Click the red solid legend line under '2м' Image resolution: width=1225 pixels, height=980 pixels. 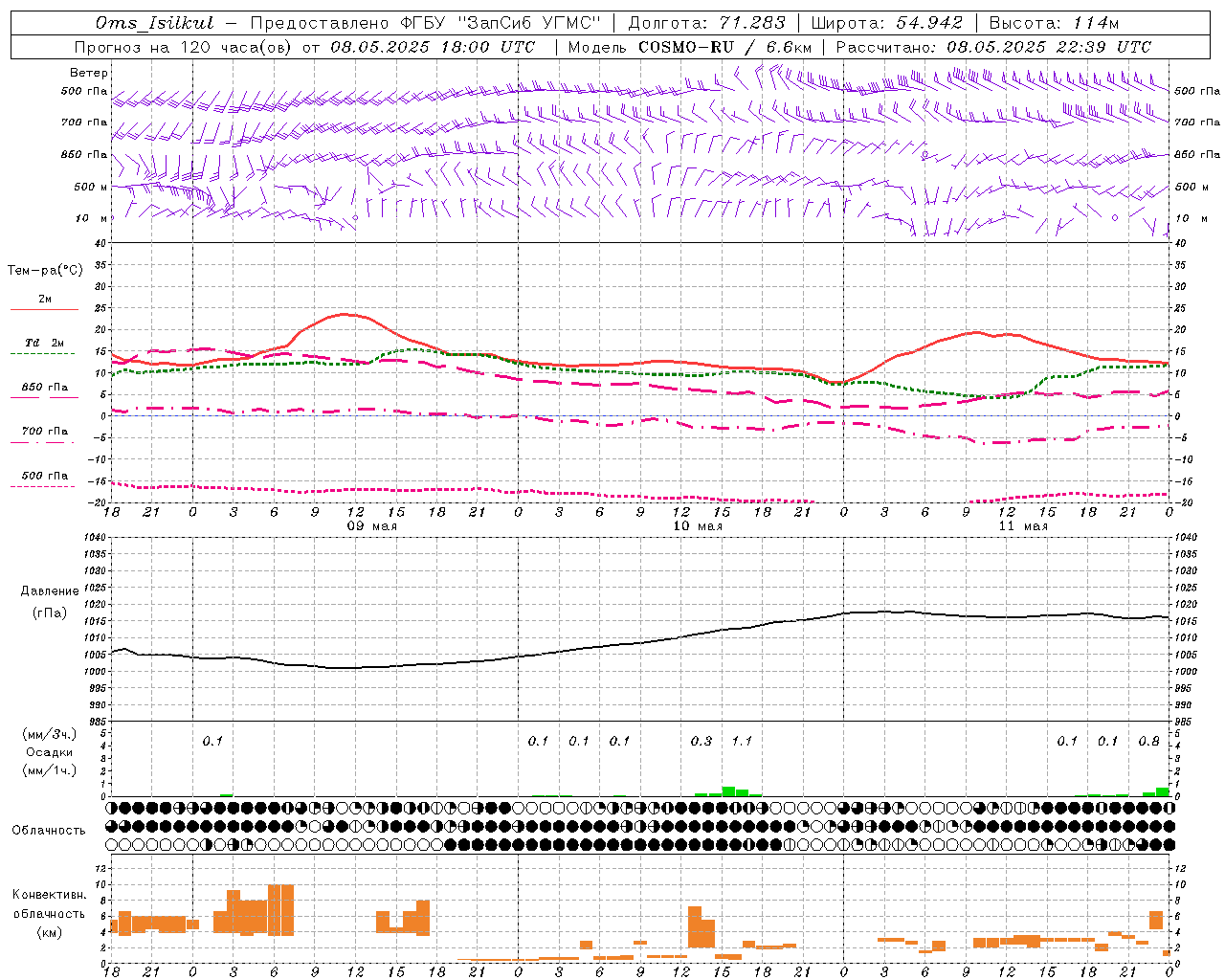[x=44, y=309]
